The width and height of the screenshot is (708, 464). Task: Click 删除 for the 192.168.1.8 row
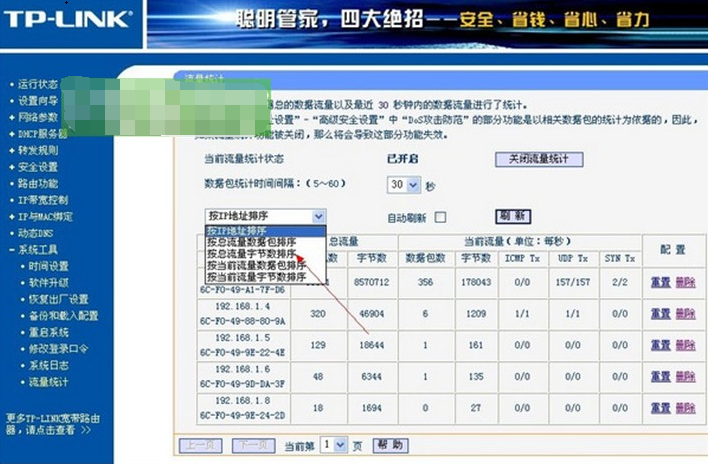click(x=685, y=408)
